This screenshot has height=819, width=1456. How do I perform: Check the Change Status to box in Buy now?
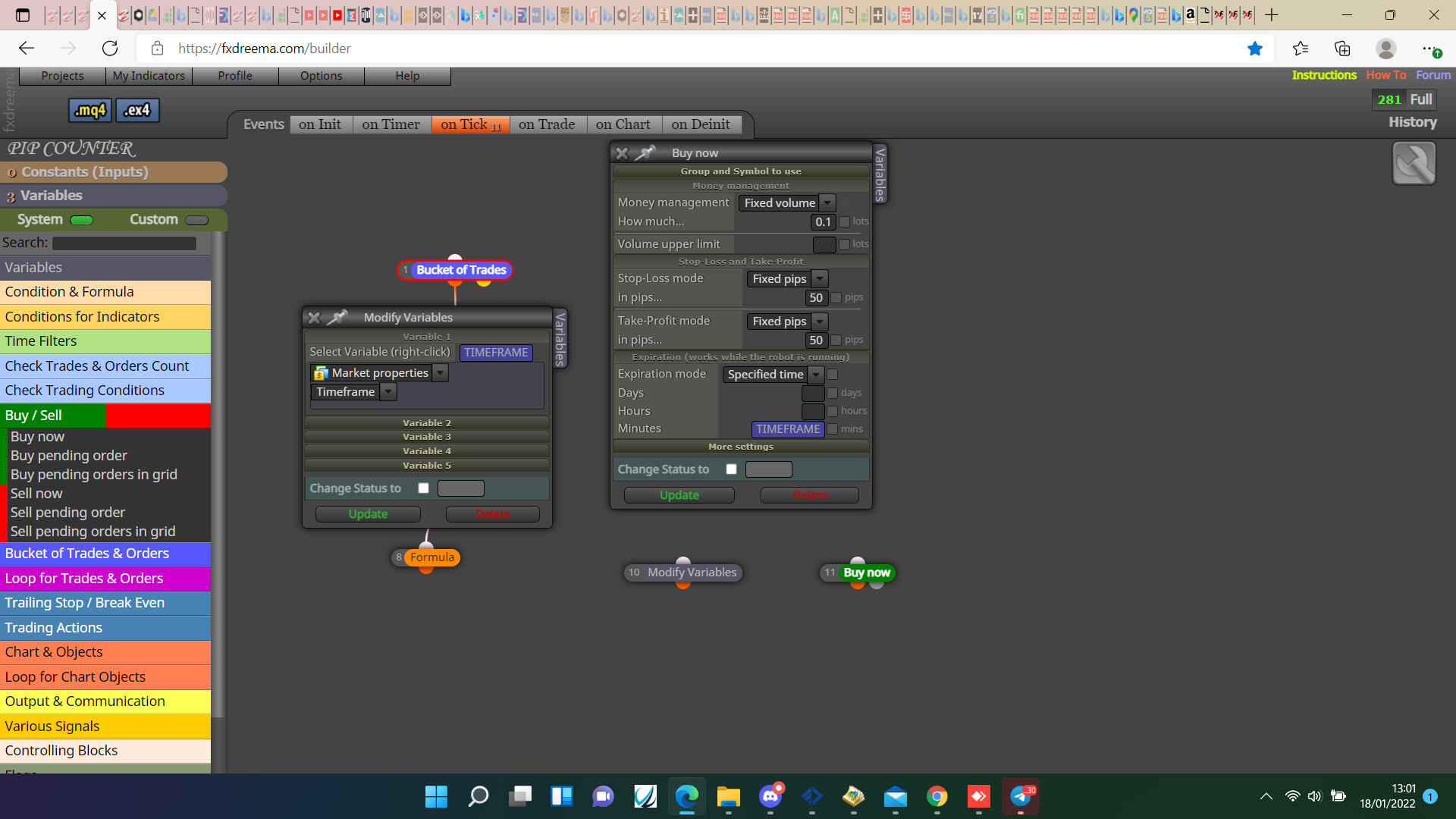(731, 469)
